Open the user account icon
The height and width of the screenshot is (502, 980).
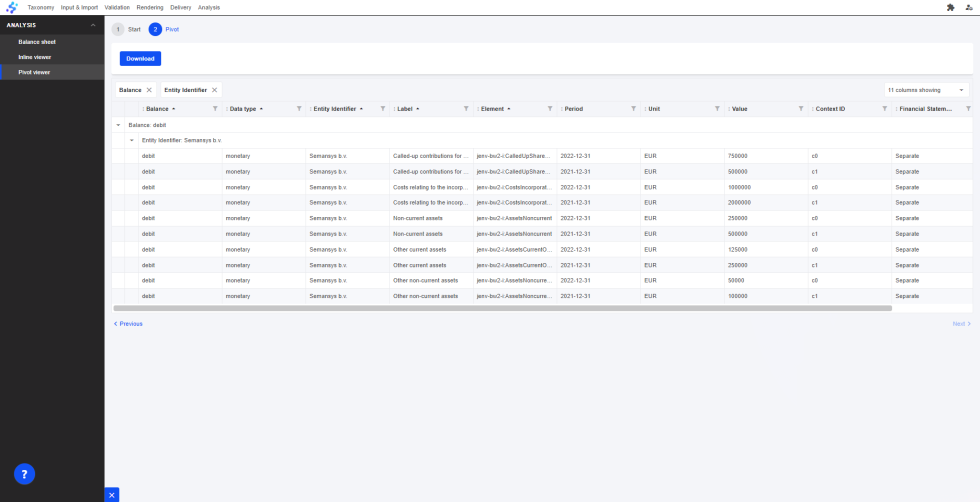[968, 7]
